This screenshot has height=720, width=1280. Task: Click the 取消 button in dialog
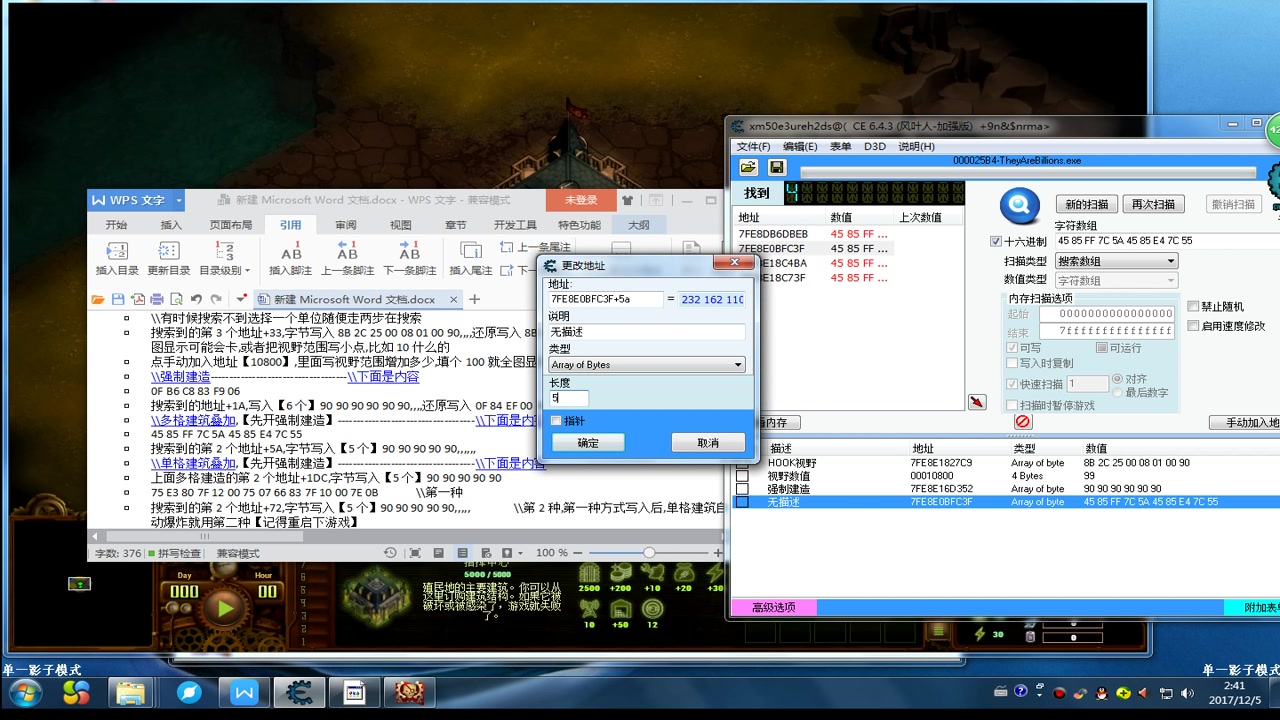tap(708, 442)
